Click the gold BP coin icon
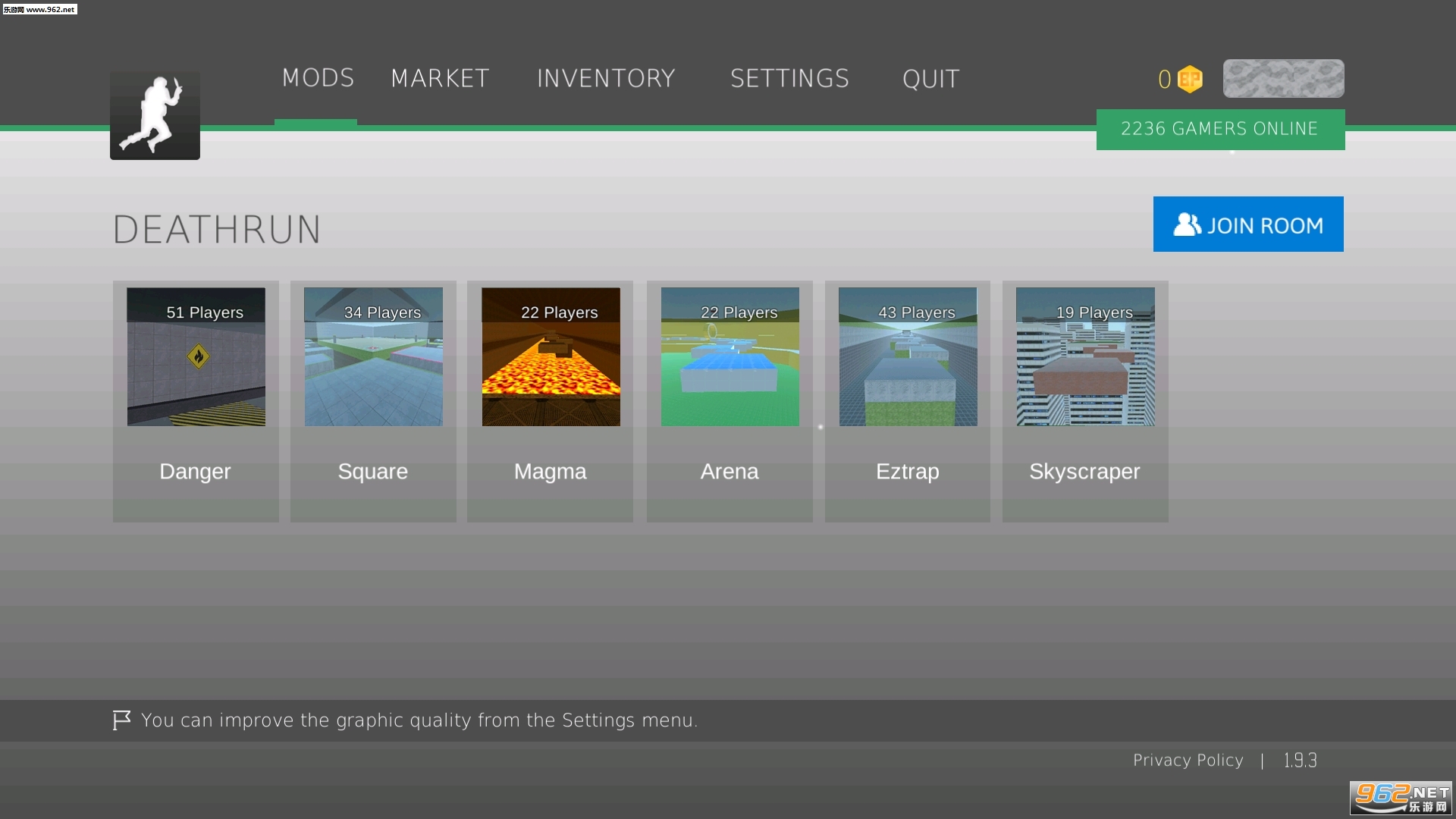 tap(1190, 79)
